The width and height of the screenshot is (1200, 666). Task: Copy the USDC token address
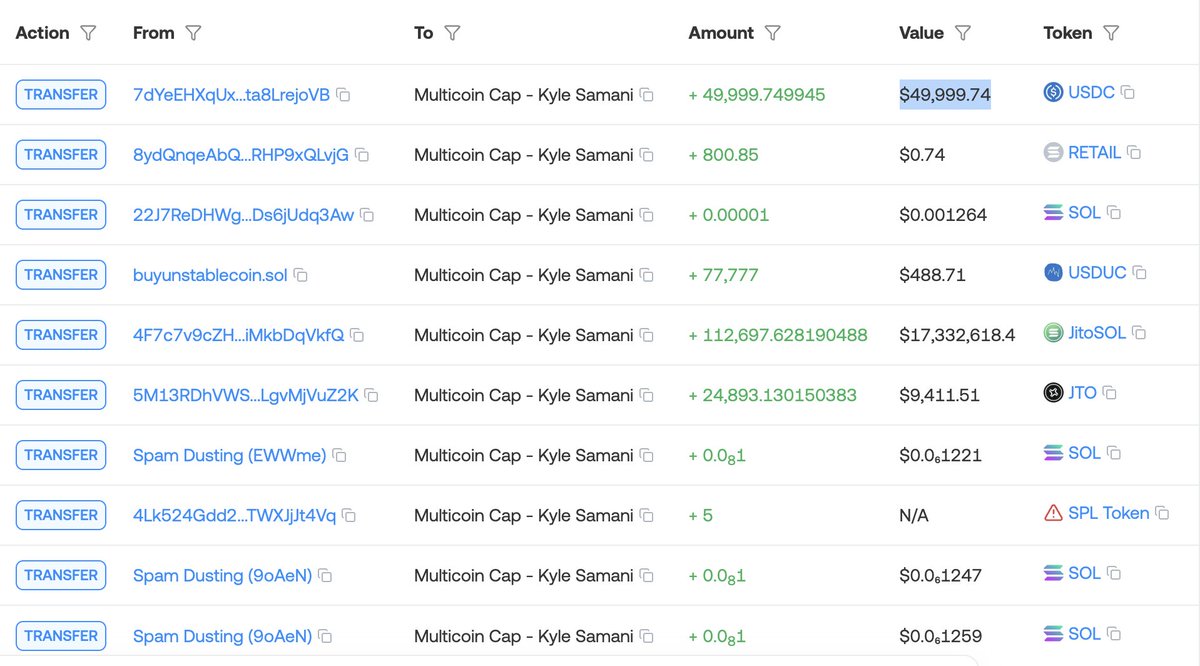(1127, 92)
